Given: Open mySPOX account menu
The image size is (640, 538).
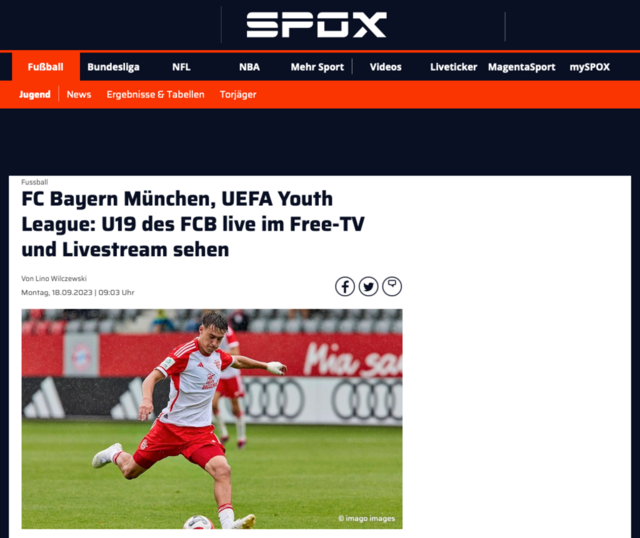Looking at the screenshot, I should point(590,67).
